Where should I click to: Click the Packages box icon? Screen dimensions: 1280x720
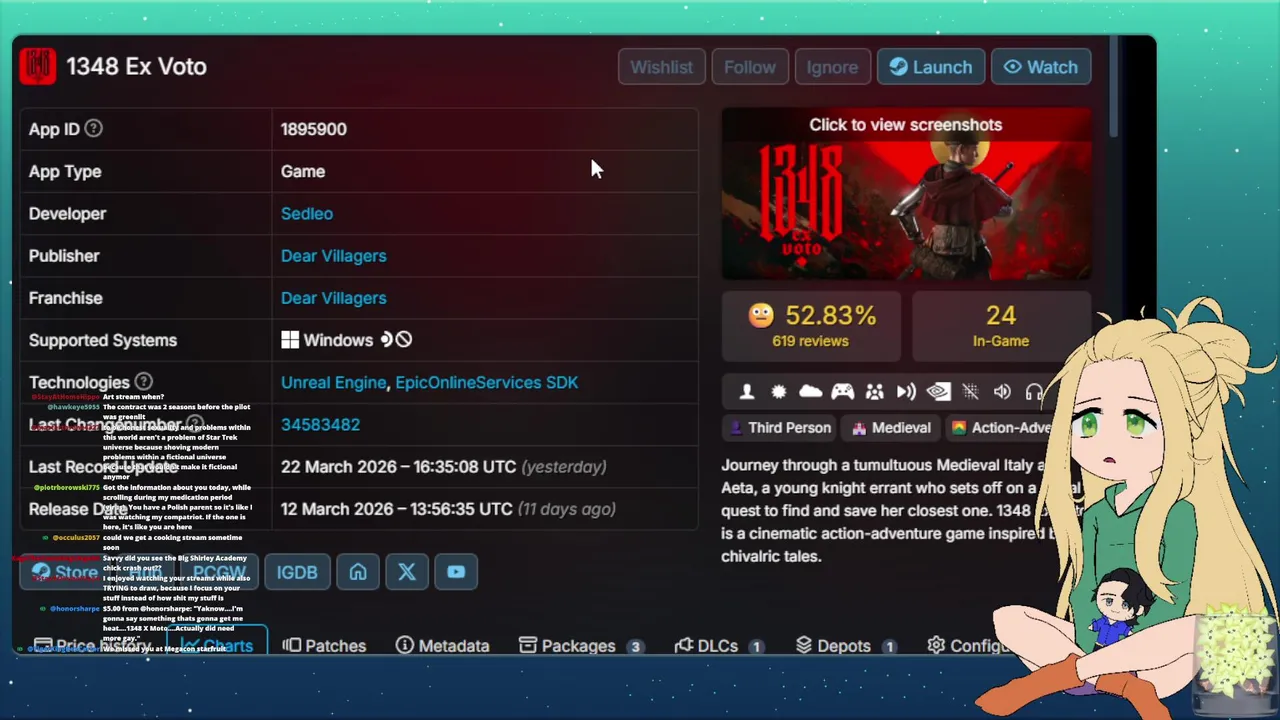528,645
